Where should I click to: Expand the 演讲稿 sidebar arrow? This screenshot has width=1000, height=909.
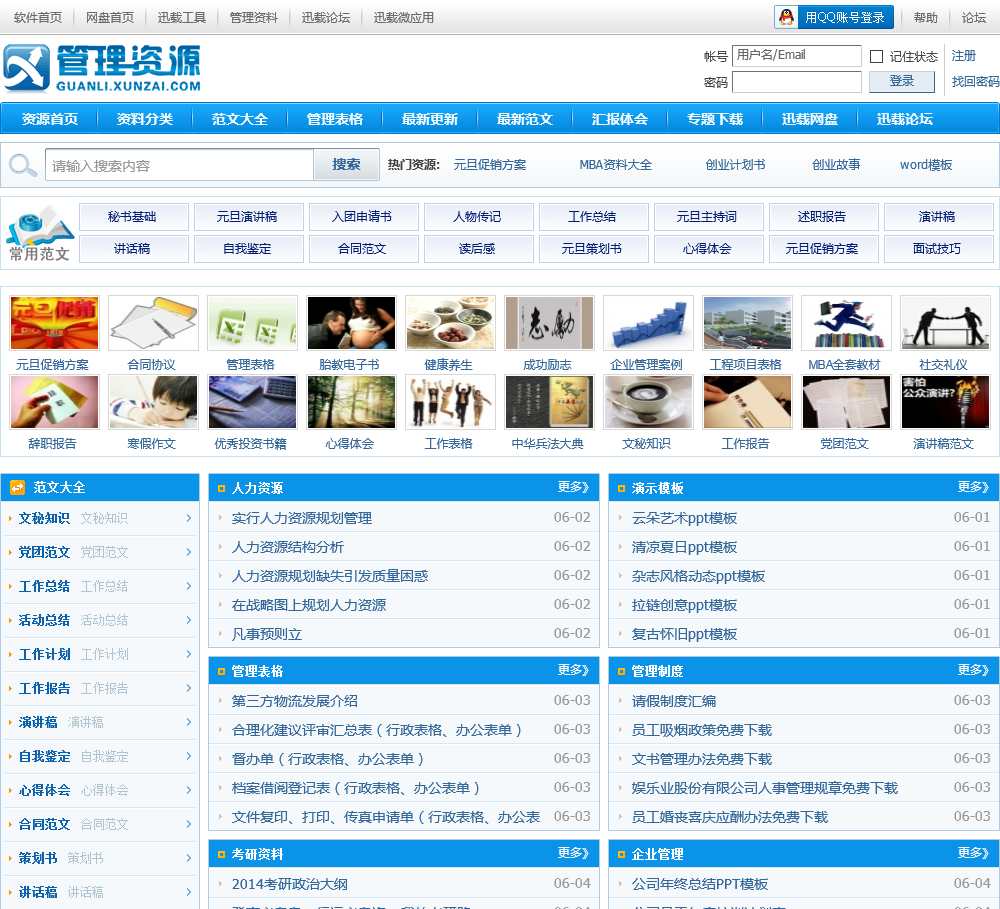pos(189,722)
